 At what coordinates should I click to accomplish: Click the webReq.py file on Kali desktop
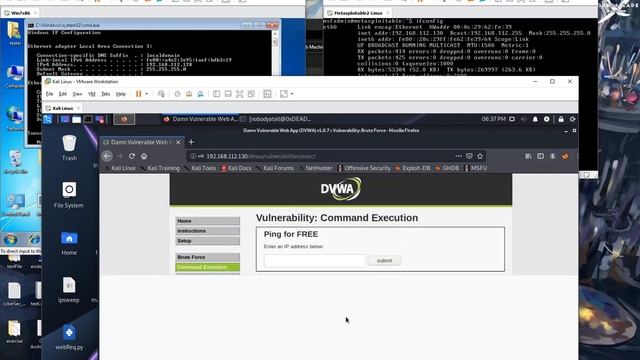(69, 338)
